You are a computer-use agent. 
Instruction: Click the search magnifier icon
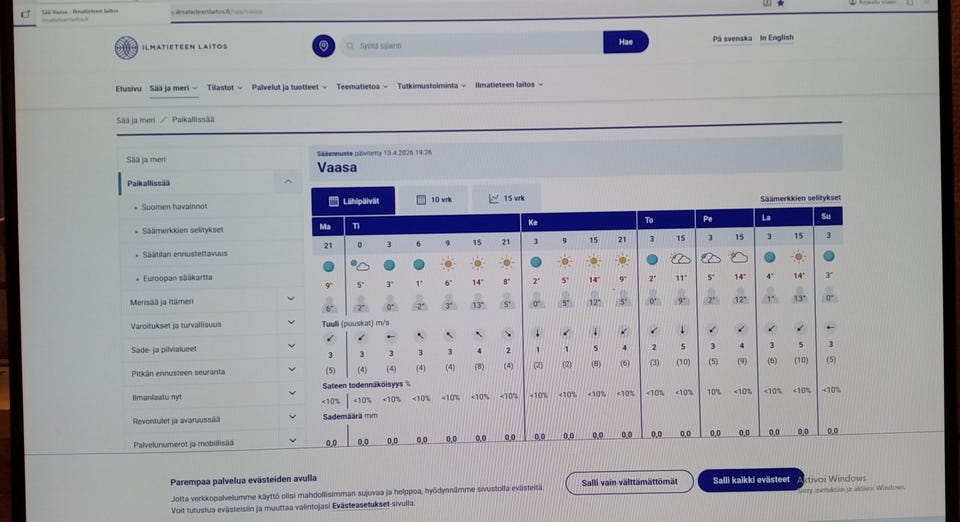tap(350, 46)
